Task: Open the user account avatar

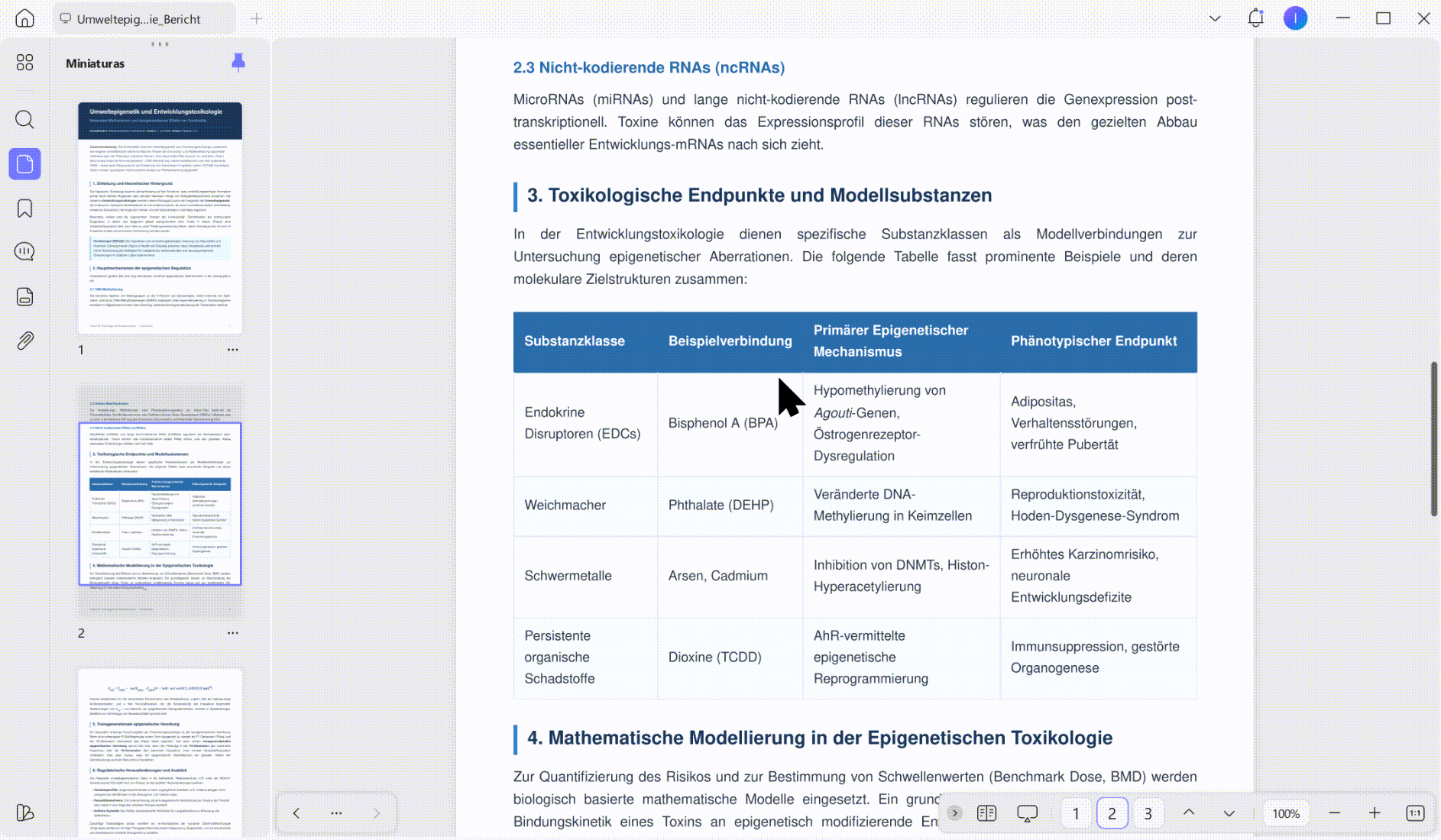Action: tap(1295, 18)
